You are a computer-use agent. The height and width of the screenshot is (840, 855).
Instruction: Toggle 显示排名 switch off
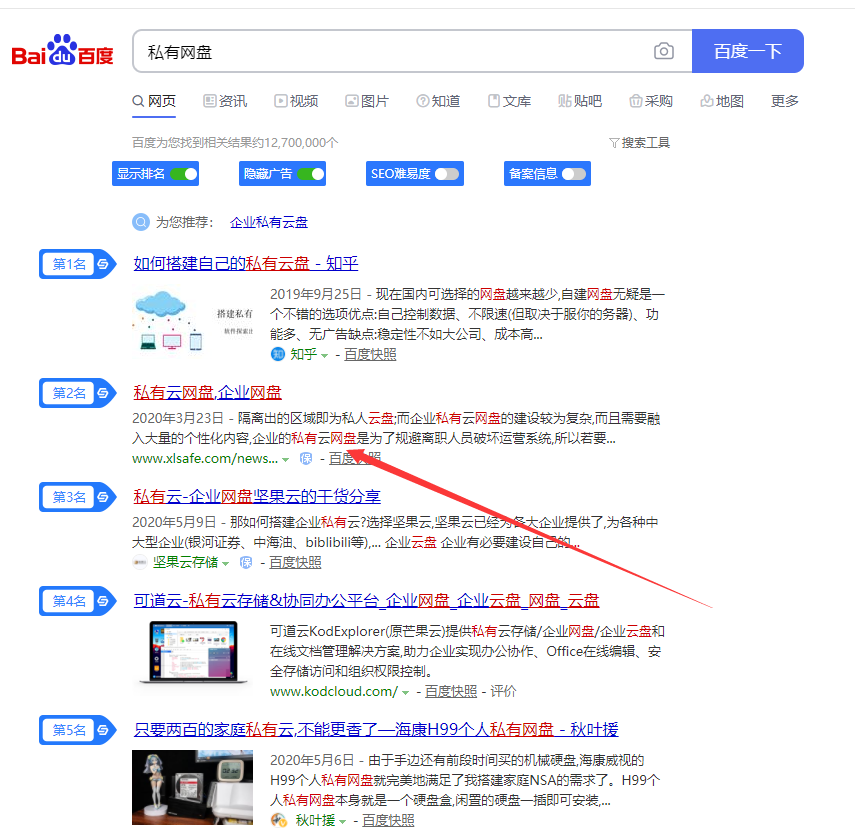point(184,174)
